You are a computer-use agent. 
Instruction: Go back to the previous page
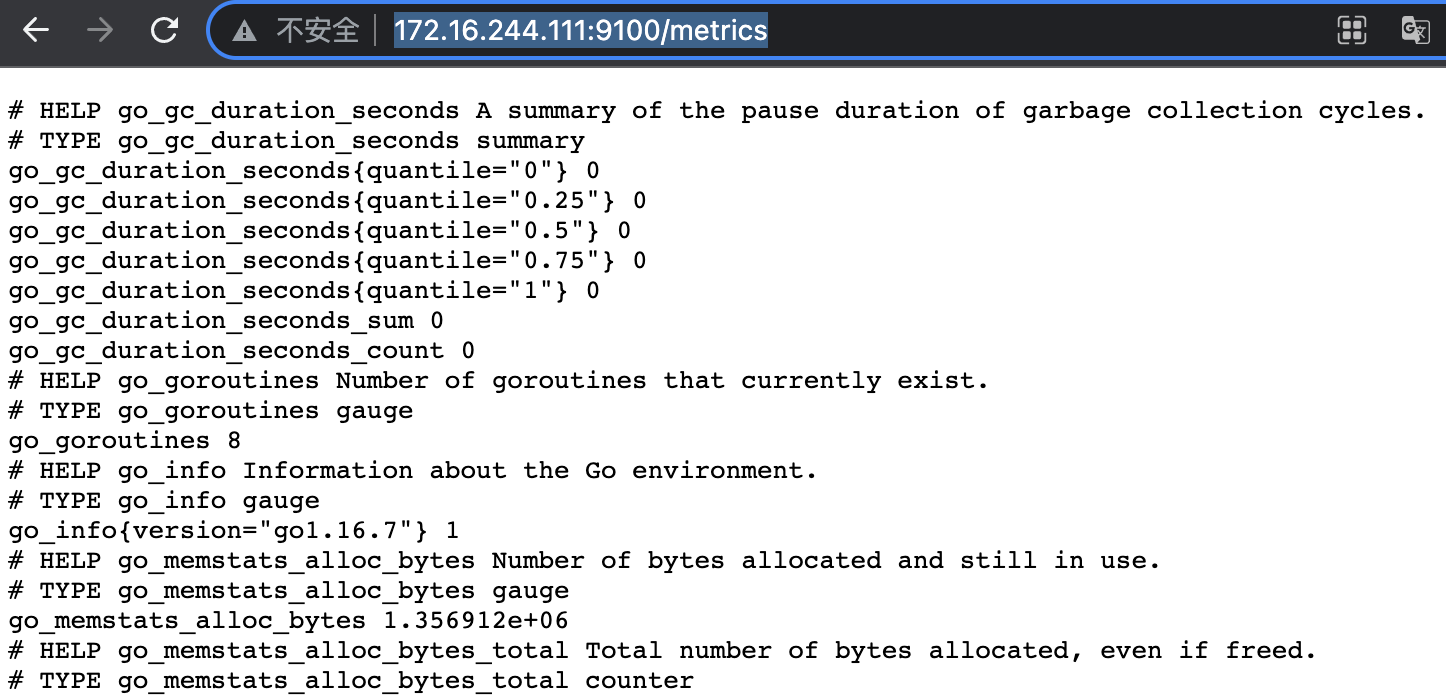point(36,30)
